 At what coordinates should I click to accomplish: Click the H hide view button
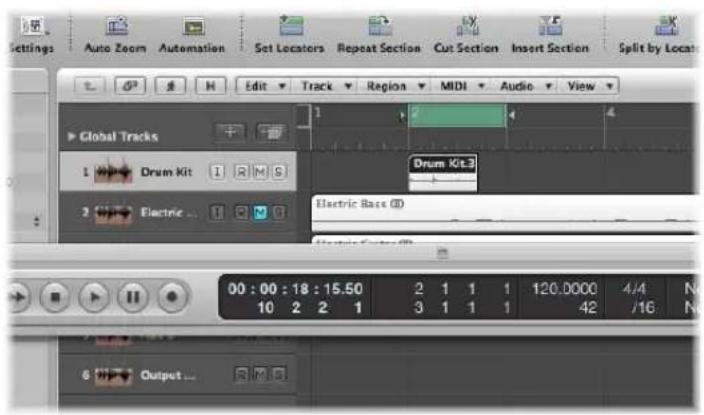210,86
